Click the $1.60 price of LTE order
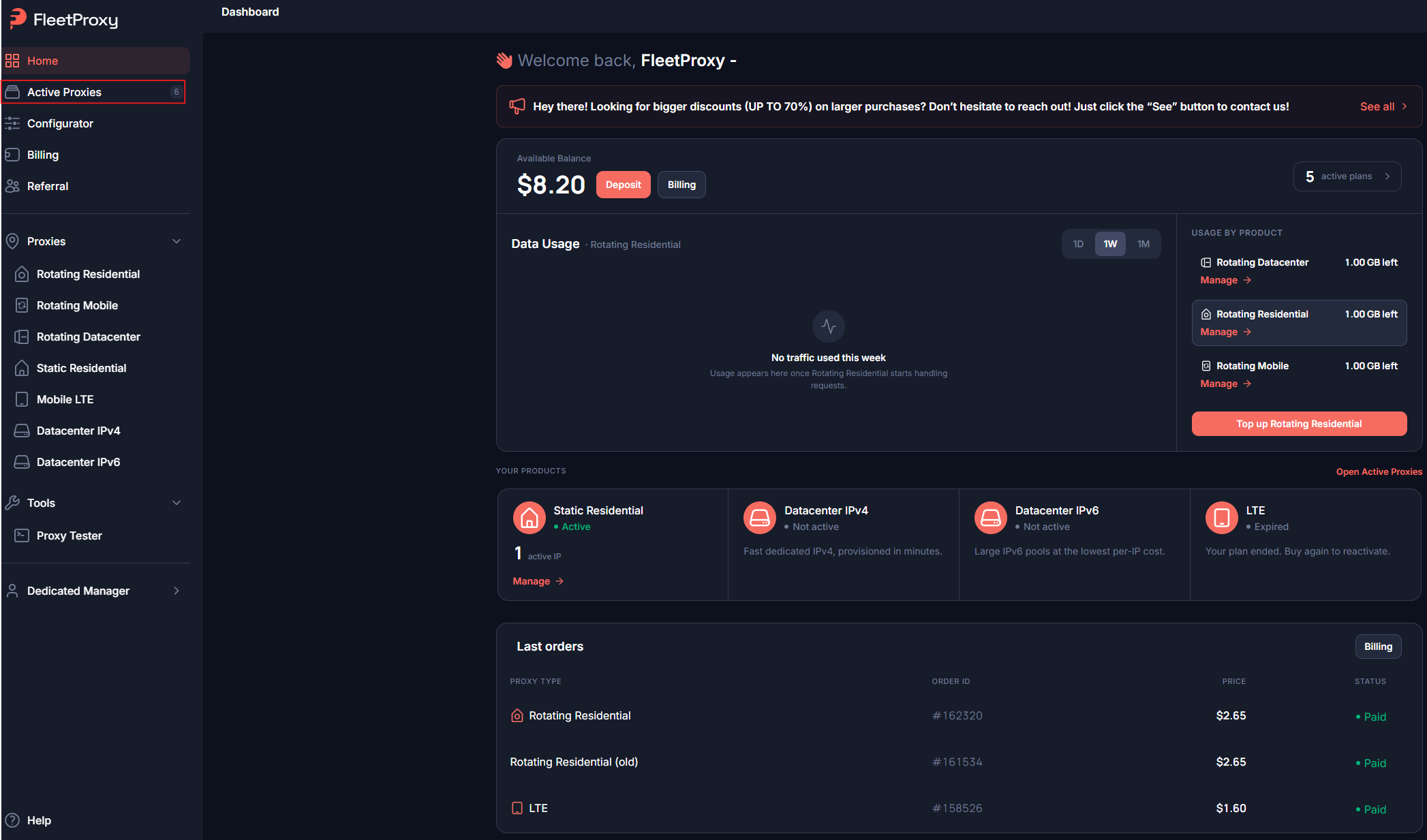Viewport: 1427px width, 840px height. (x=1231, y=808)
